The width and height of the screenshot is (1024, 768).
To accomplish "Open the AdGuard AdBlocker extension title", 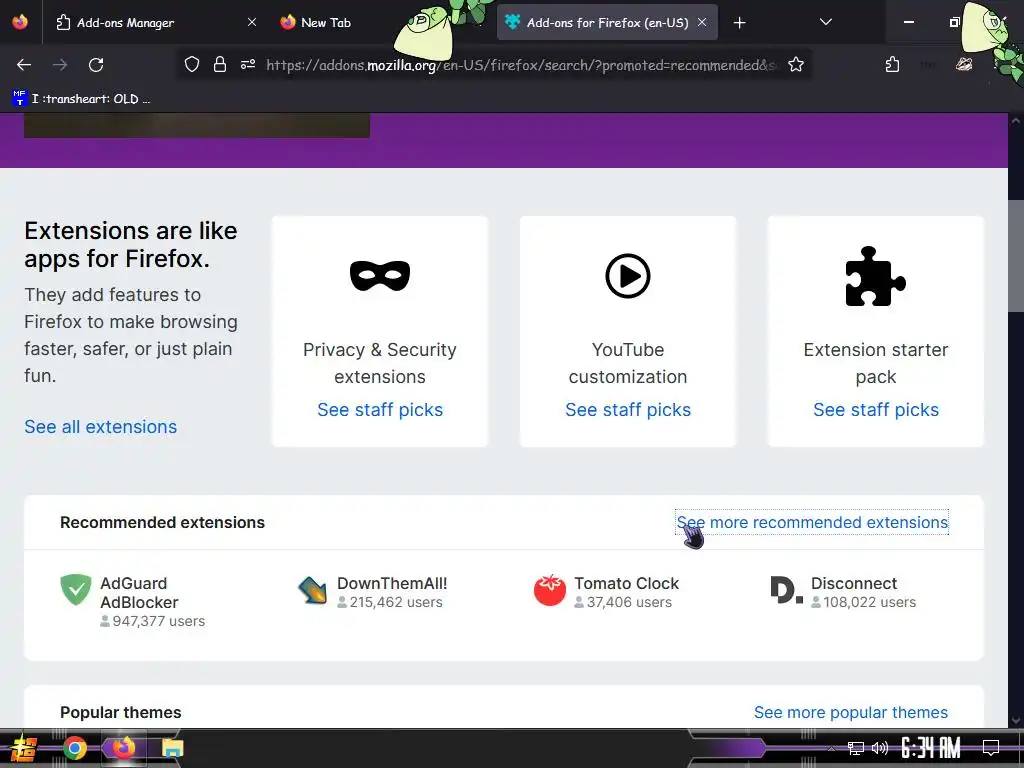I will (139, 592).
